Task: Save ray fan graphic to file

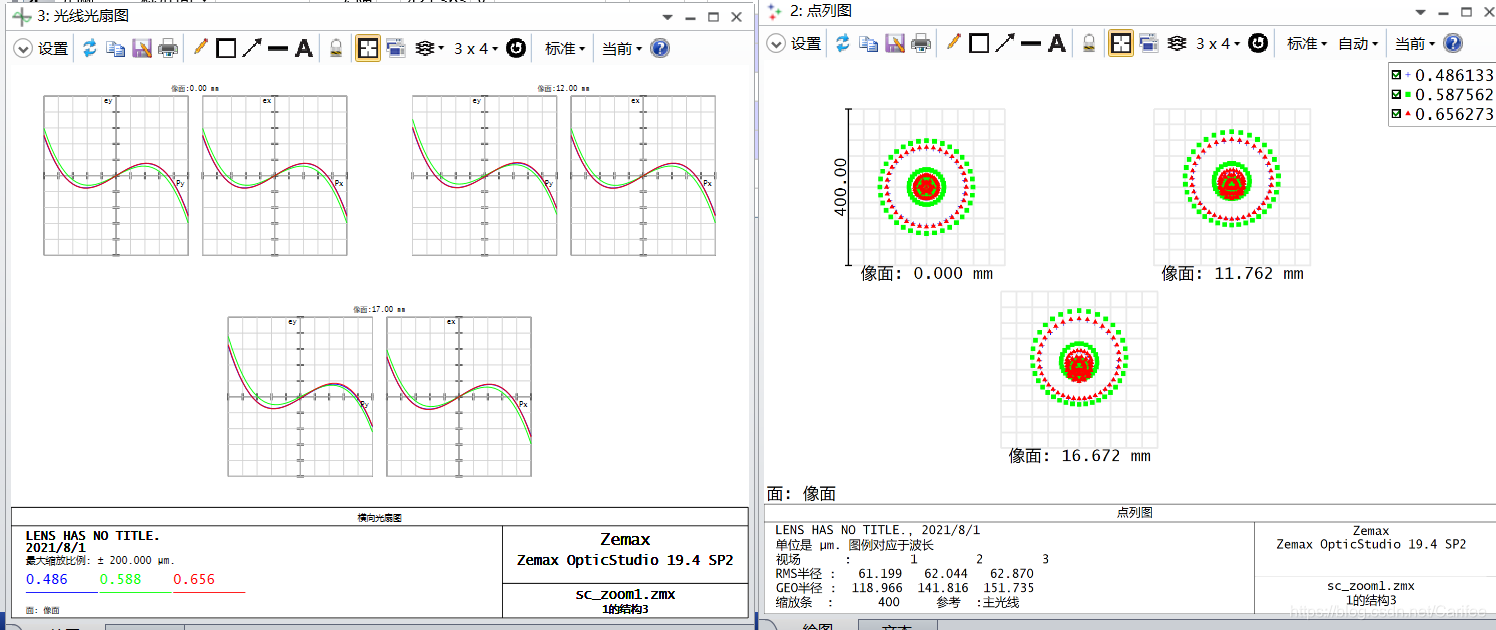Action: [142, 48]
